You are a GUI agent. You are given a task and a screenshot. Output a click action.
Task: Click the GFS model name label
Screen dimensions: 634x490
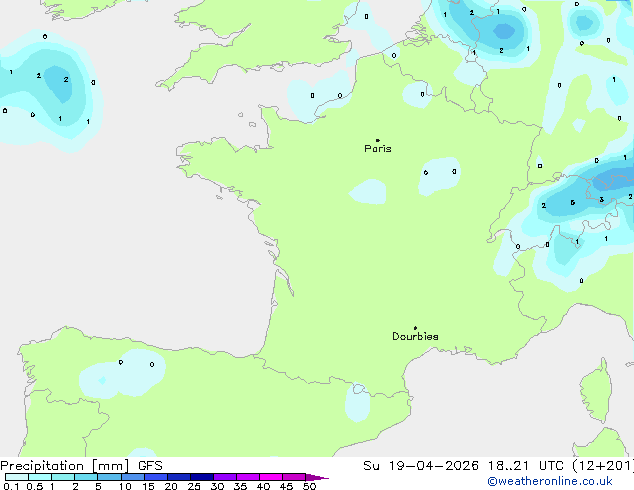pyautogui.click(x=150, y=466)
